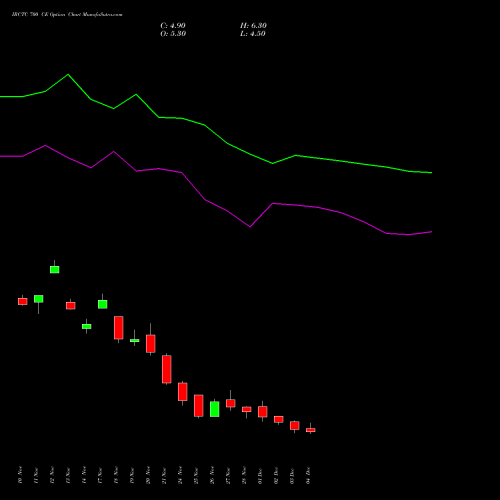Select the 10 Nov date label
500x500 pixels.
[20, 475]
